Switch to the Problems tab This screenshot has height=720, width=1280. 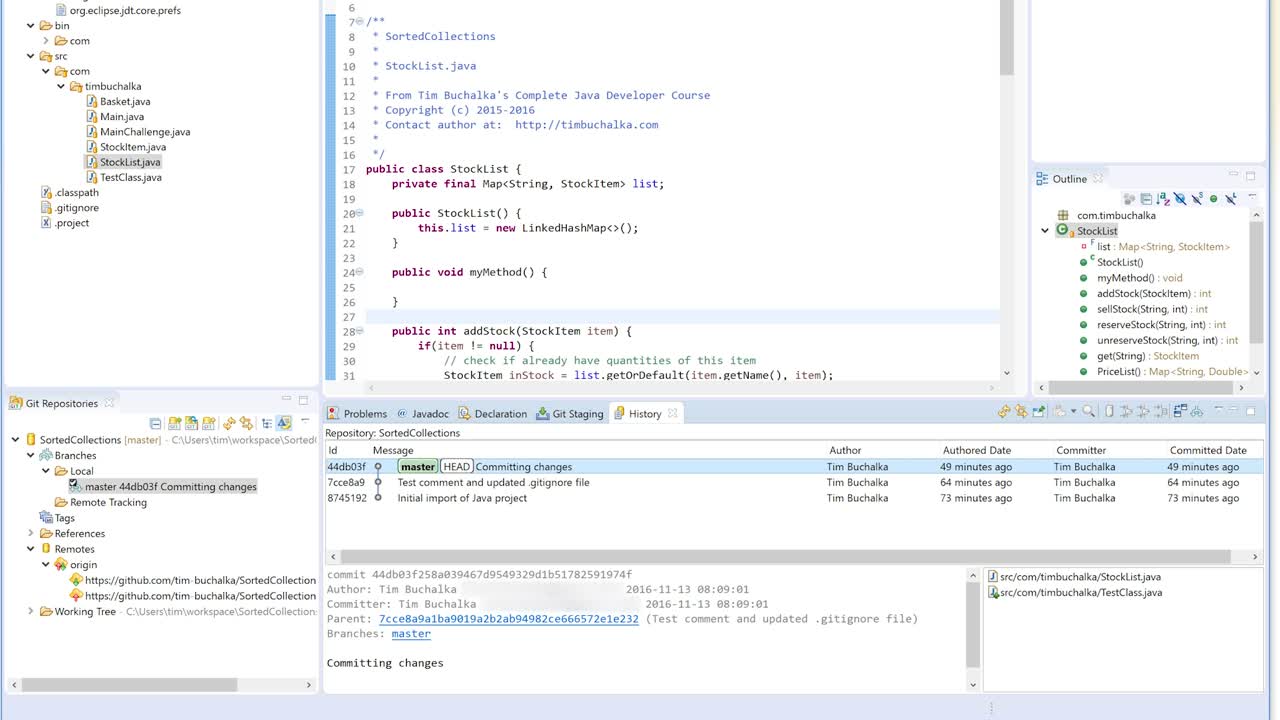(357, 414)
